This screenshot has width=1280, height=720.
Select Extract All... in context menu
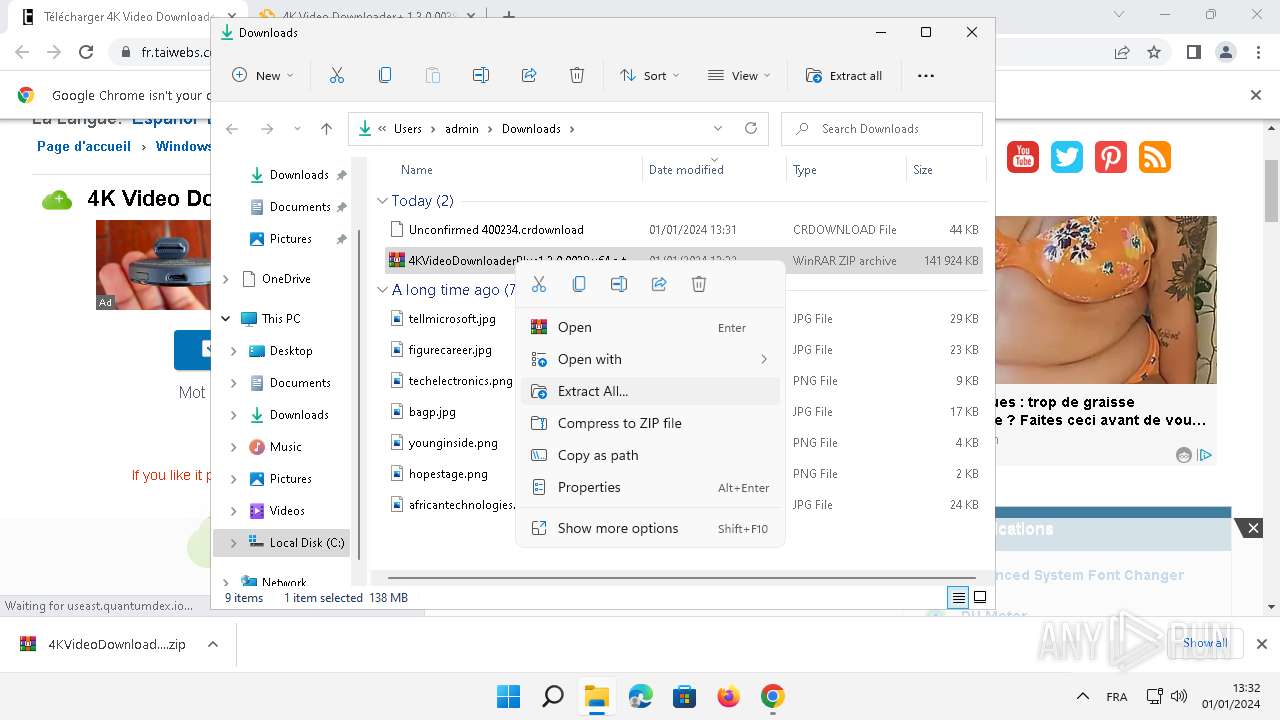click(650, 391)
